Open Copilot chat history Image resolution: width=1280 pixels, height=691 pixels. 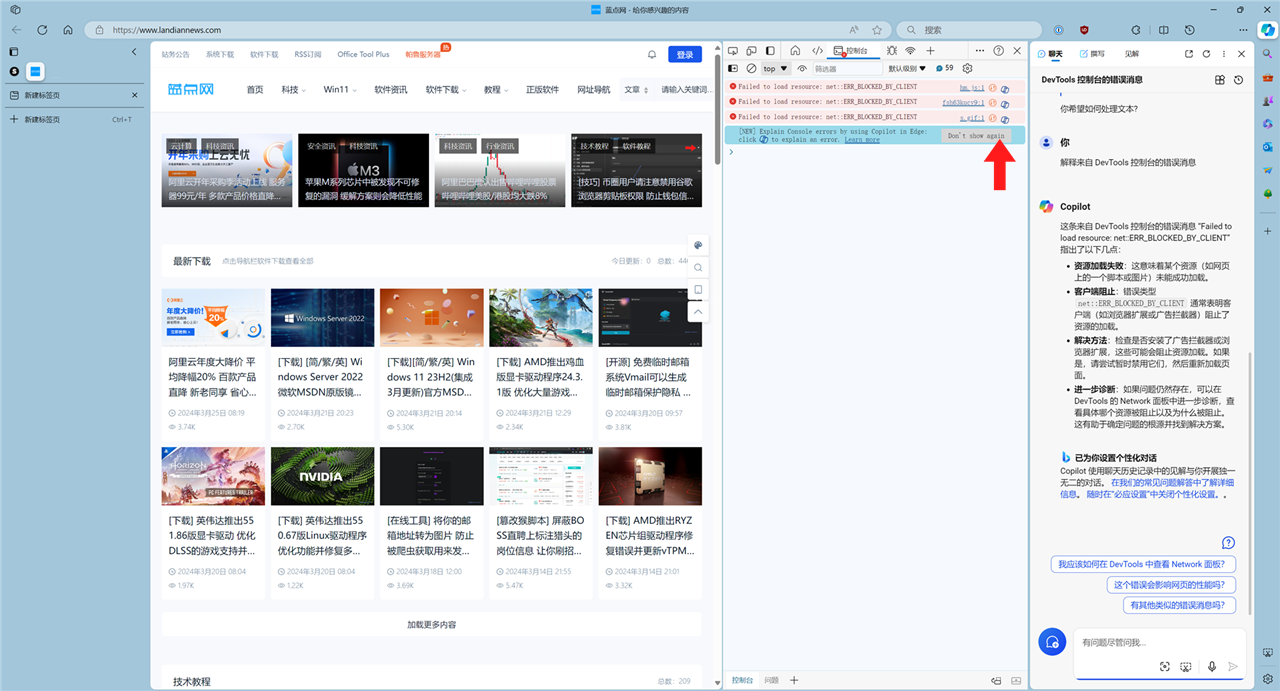pyautogui.click(x=1238, y=80)
